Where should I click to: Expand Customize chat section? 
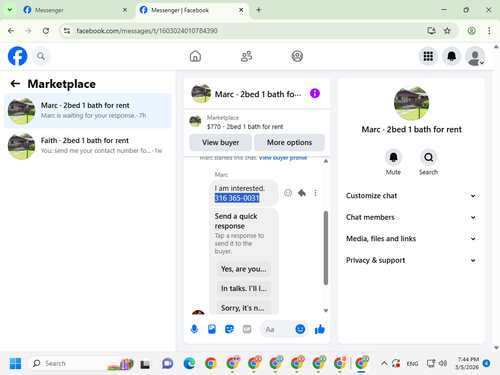[411, 196]
